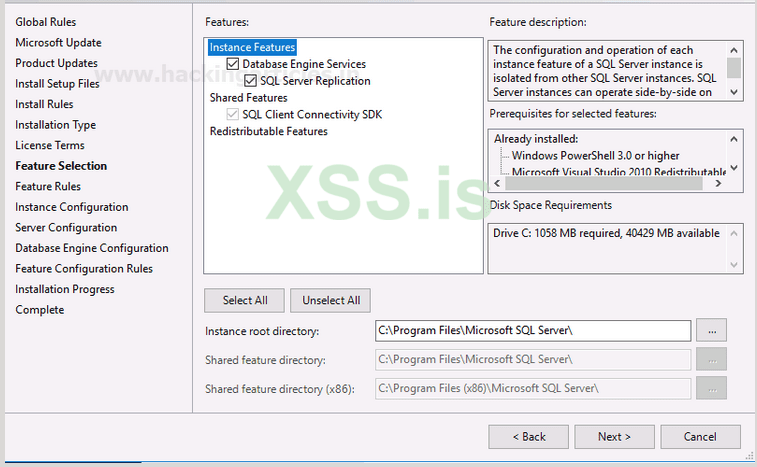The height and width of the screenshot is (467, 757).
Task: Toggle SQL Client Connectivity SDK checkbox
Action: [x=233, y=114]
